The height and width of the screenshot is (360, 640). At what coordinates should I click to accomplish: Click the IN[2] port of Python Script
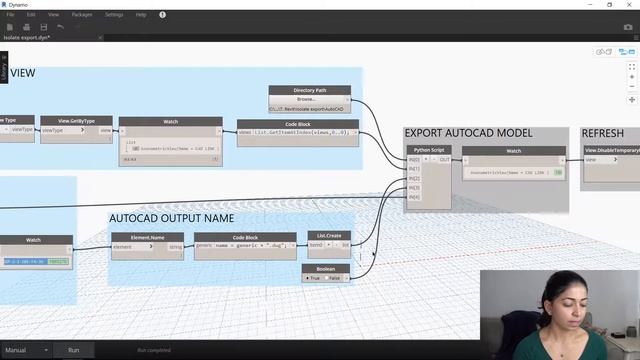414,178
